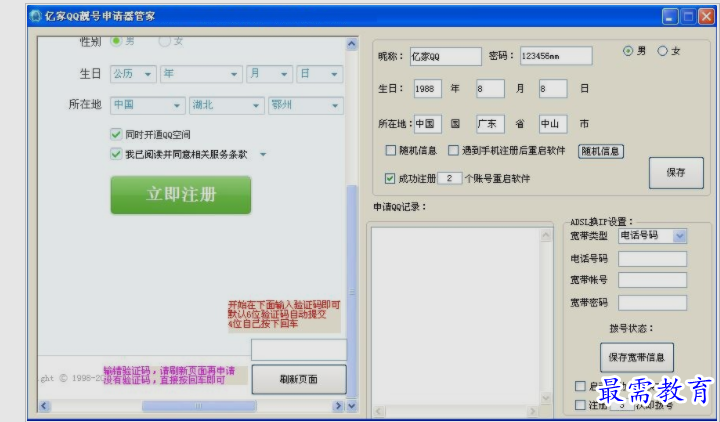Click the city field showing 中山

click(x=553, y=124)
